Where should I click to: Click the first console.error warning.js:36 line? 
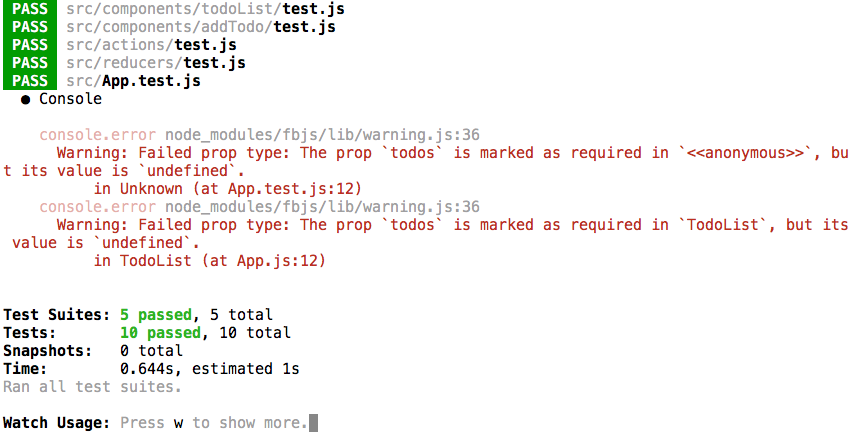click(259, 135)
